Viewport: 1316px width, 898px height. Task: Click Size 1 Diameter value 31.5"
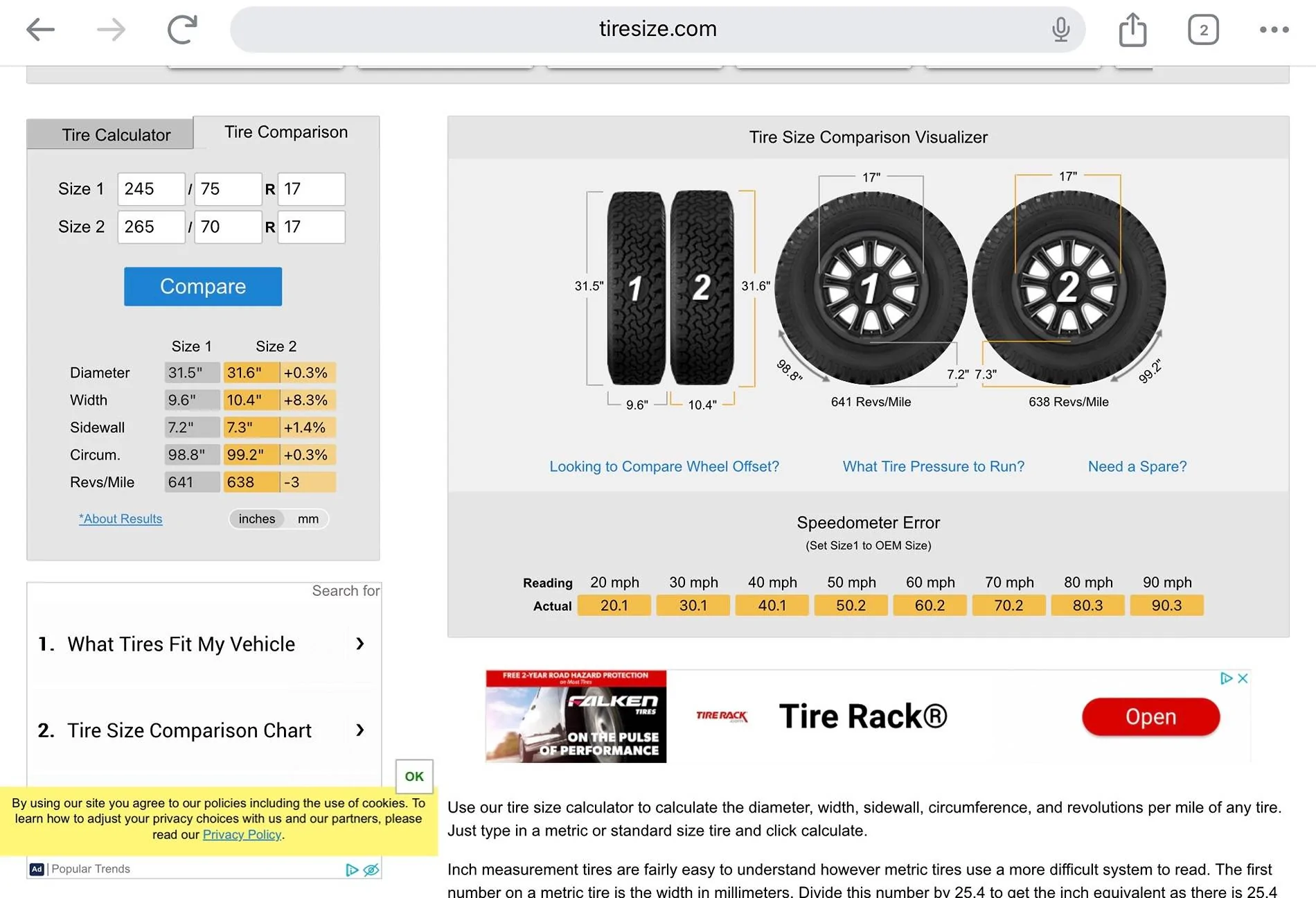coord(192,373)
